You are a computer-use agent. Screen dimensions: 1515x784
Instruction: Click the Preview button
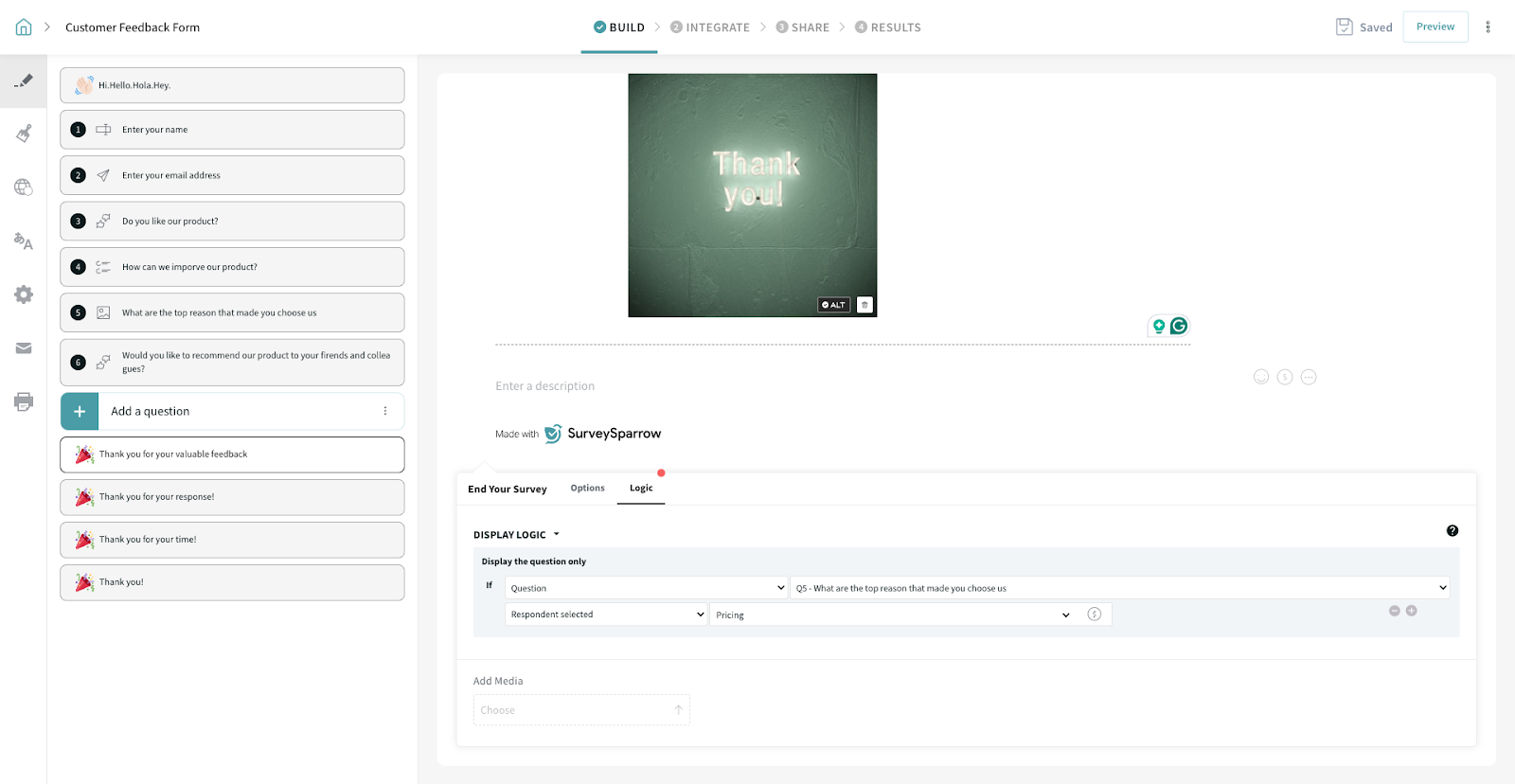click(x=1435, y=27)
